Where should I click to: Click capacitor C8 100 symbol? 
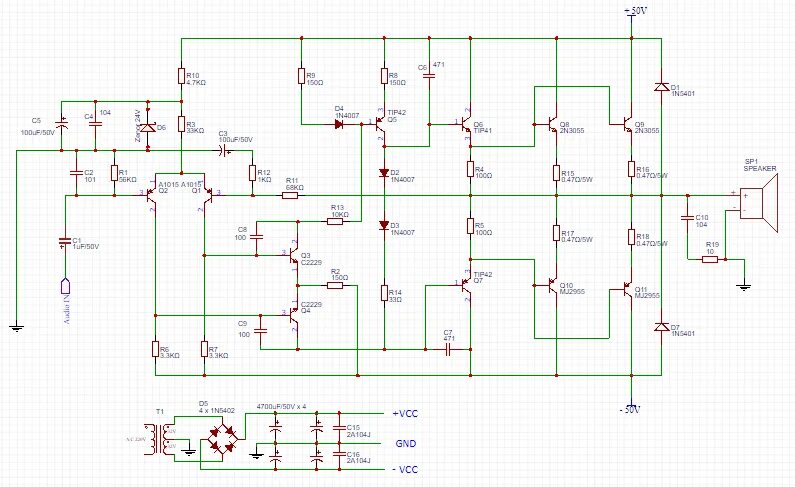[x=256, y=237]
